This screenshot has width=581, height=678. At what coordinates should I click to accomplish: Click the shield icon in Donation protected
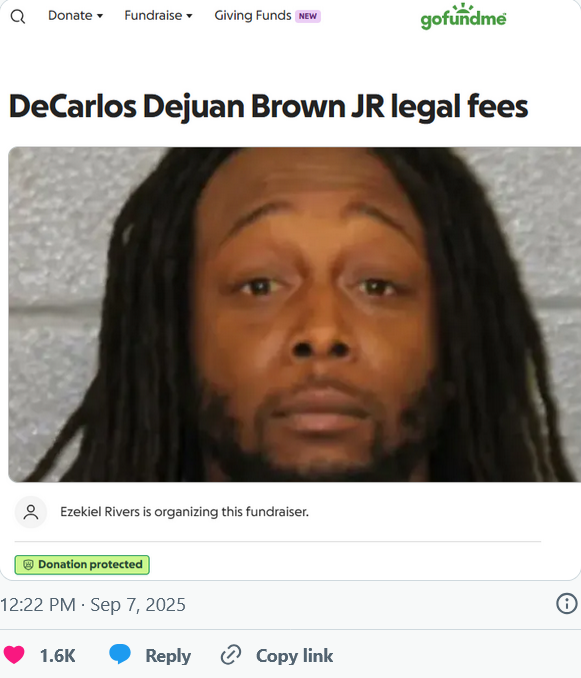[28, 565]
